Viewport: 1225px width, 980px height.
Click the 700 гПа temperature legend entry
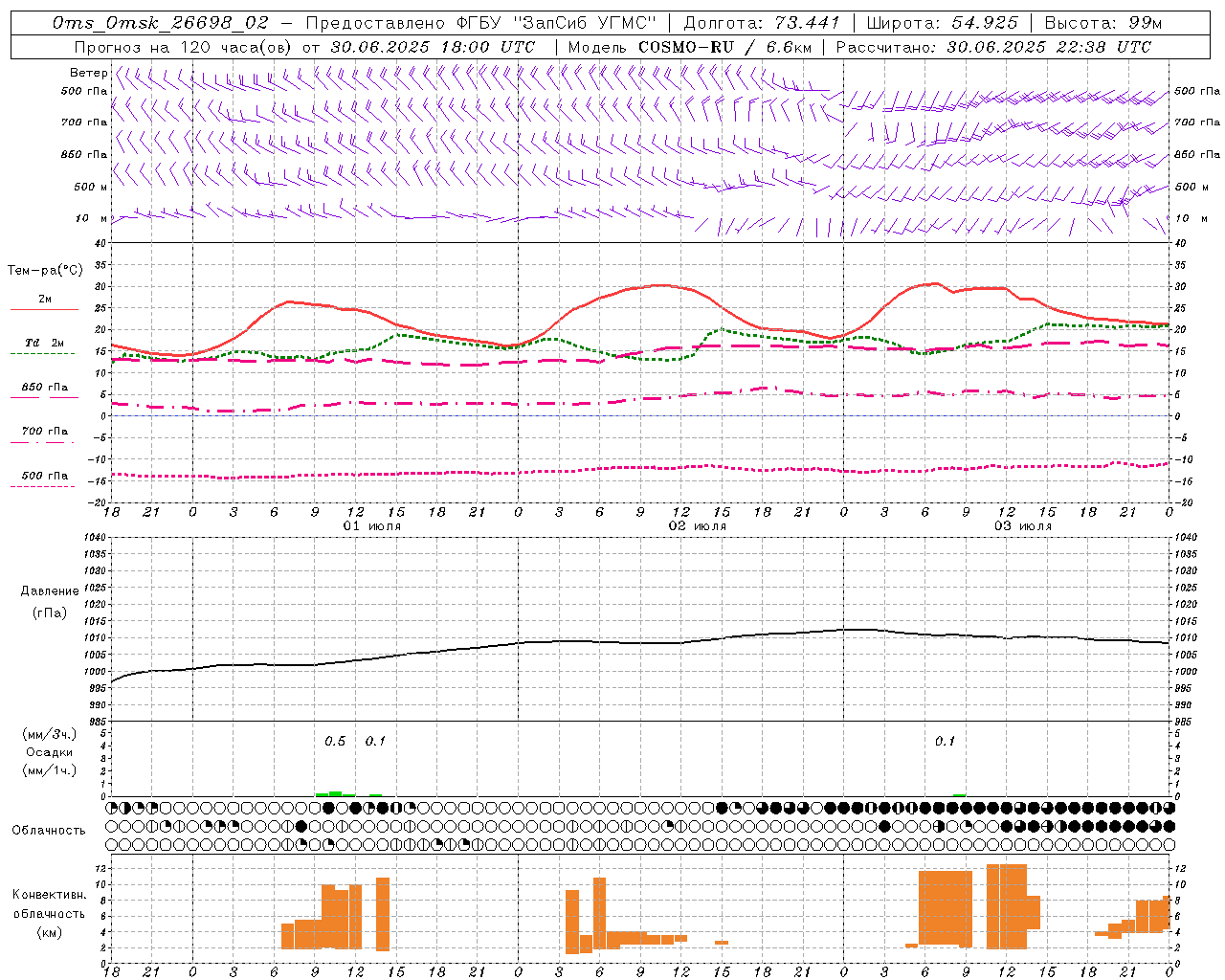(x=44, y=432)
